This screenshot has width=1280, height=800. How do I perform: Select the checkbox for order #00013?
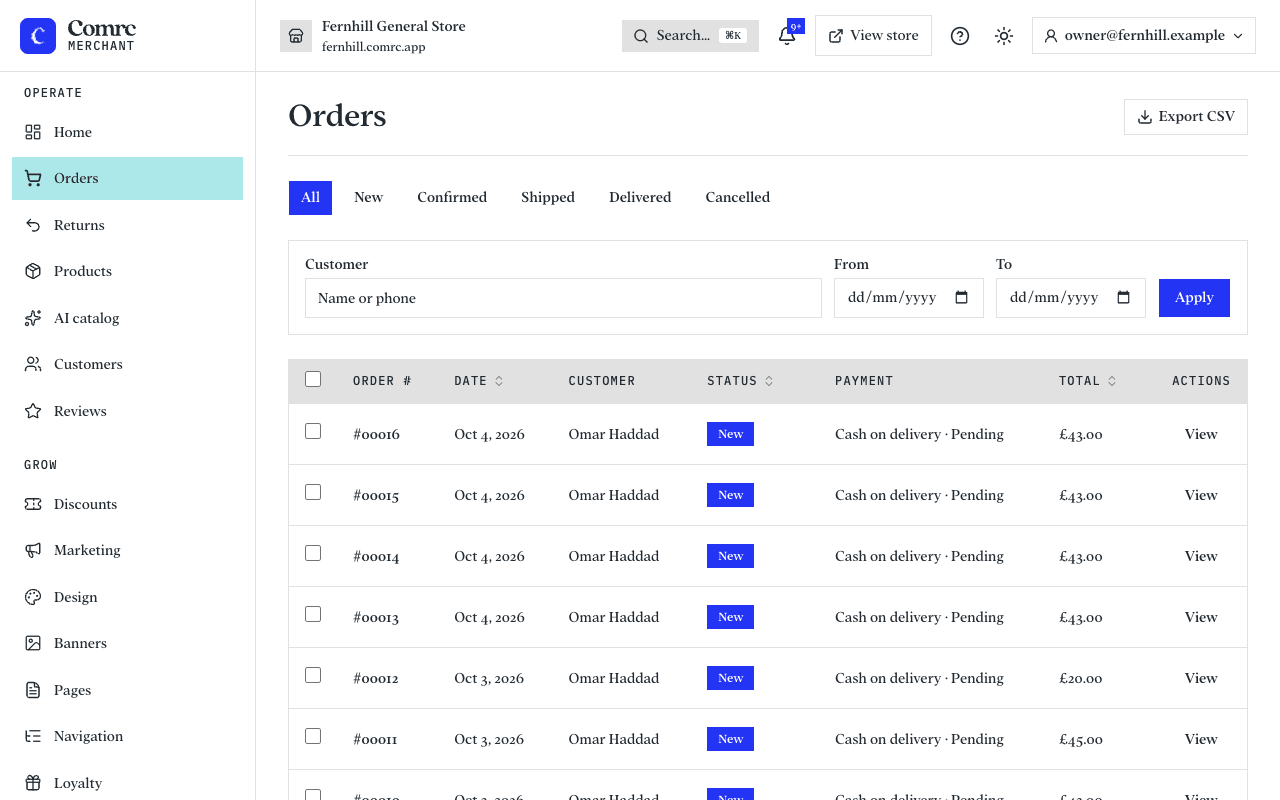point(313,614)
